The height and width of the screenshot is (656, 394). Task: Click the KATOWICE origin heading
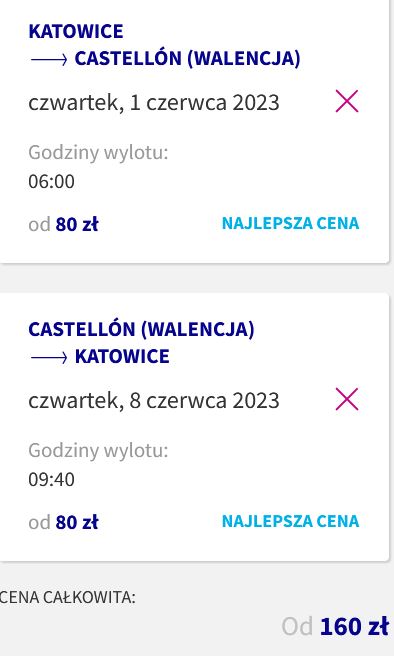coord(76,31)
